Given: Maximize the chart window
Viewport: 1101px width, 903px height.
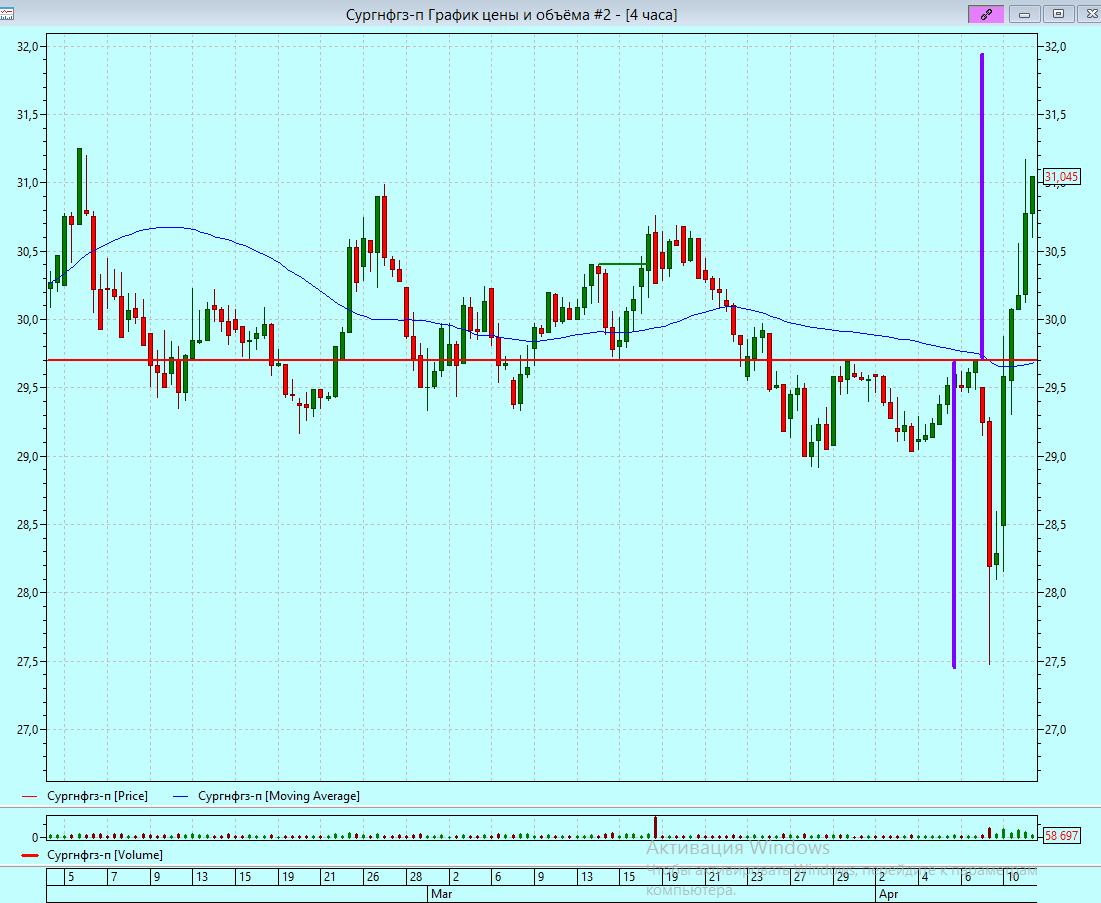Looking at the screenshot, I should tap(1058, 14).
